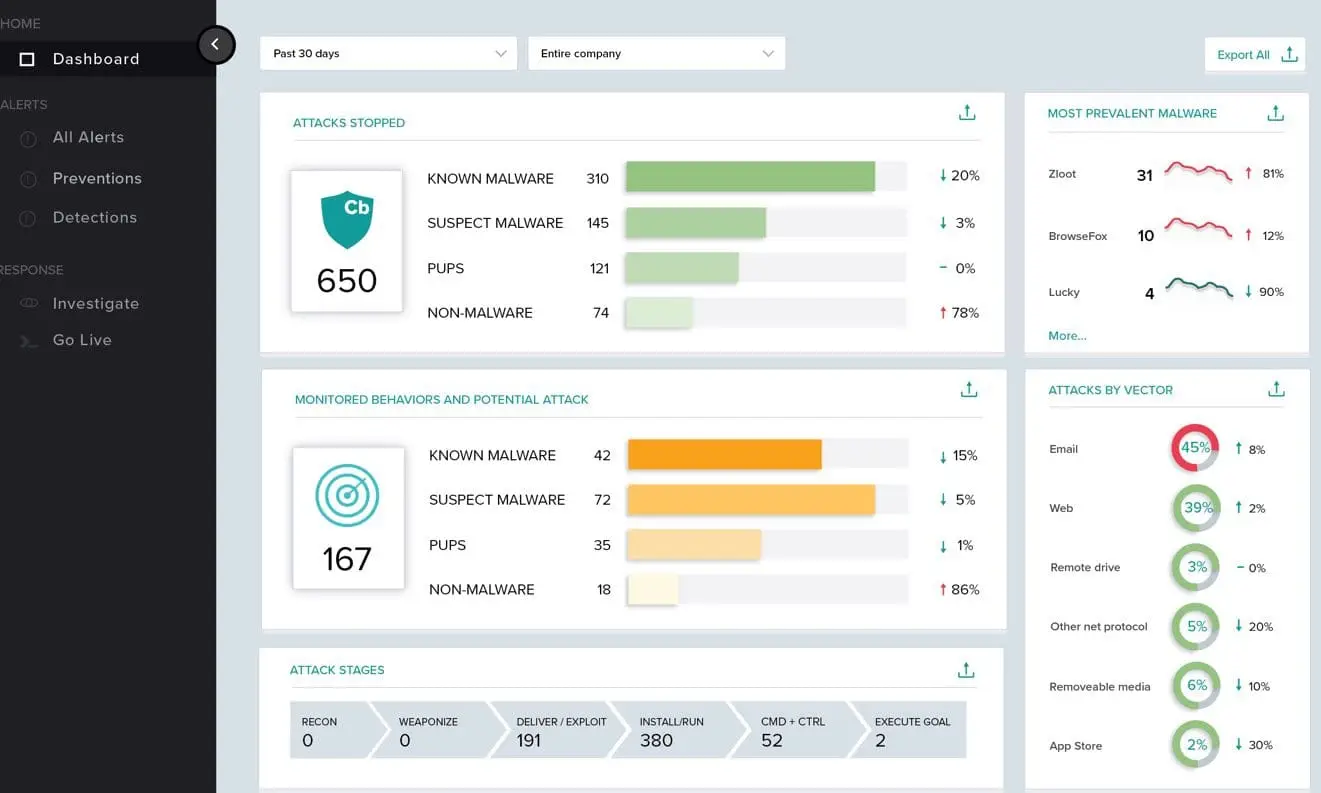
Task: Click the pale Non-Malware 18 bar
Action: click(x=652, y=589)
